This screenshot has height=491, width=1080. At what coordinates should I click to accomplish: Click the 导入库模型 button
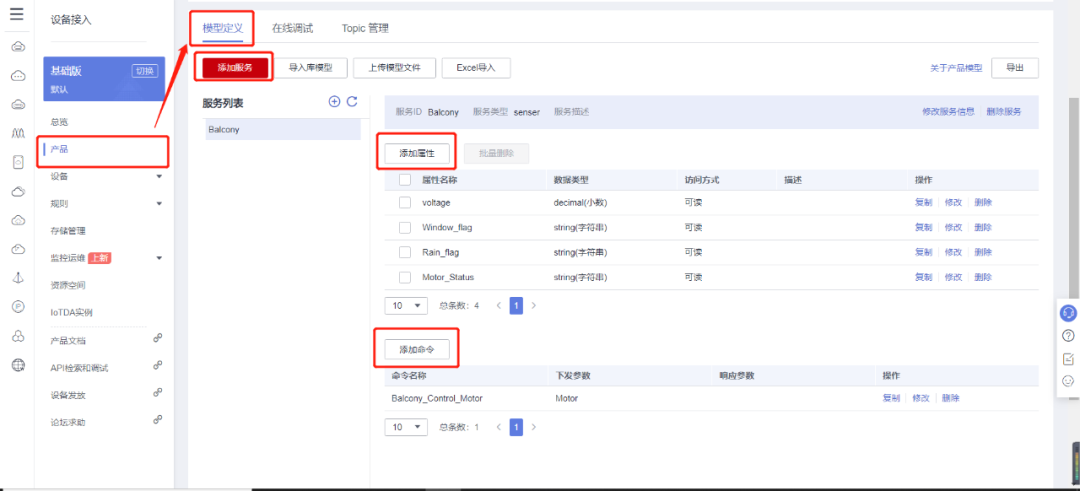point(310,67)
